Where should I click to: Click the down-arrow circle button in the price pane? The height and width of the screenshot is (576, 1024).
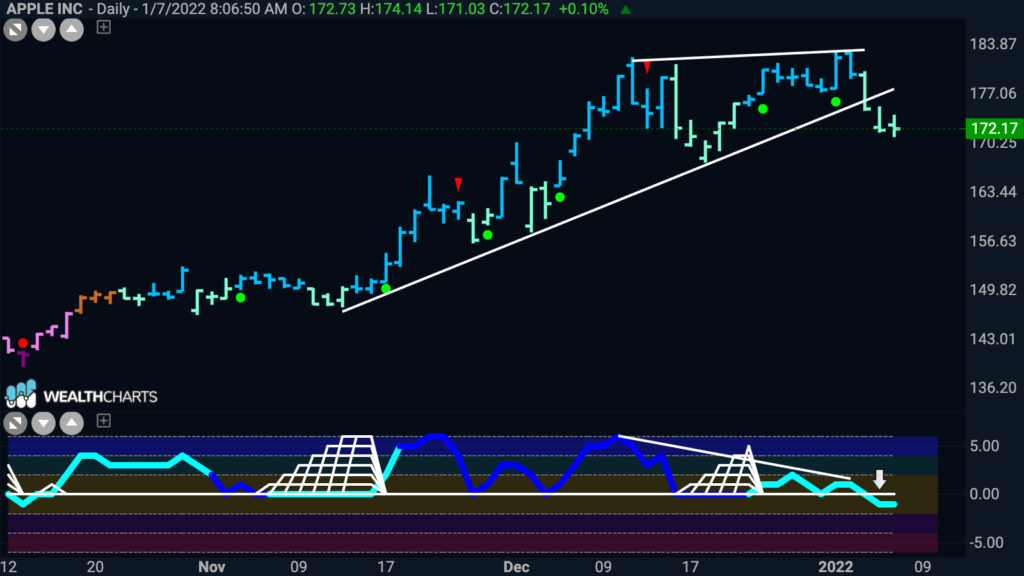coord(43,29)
